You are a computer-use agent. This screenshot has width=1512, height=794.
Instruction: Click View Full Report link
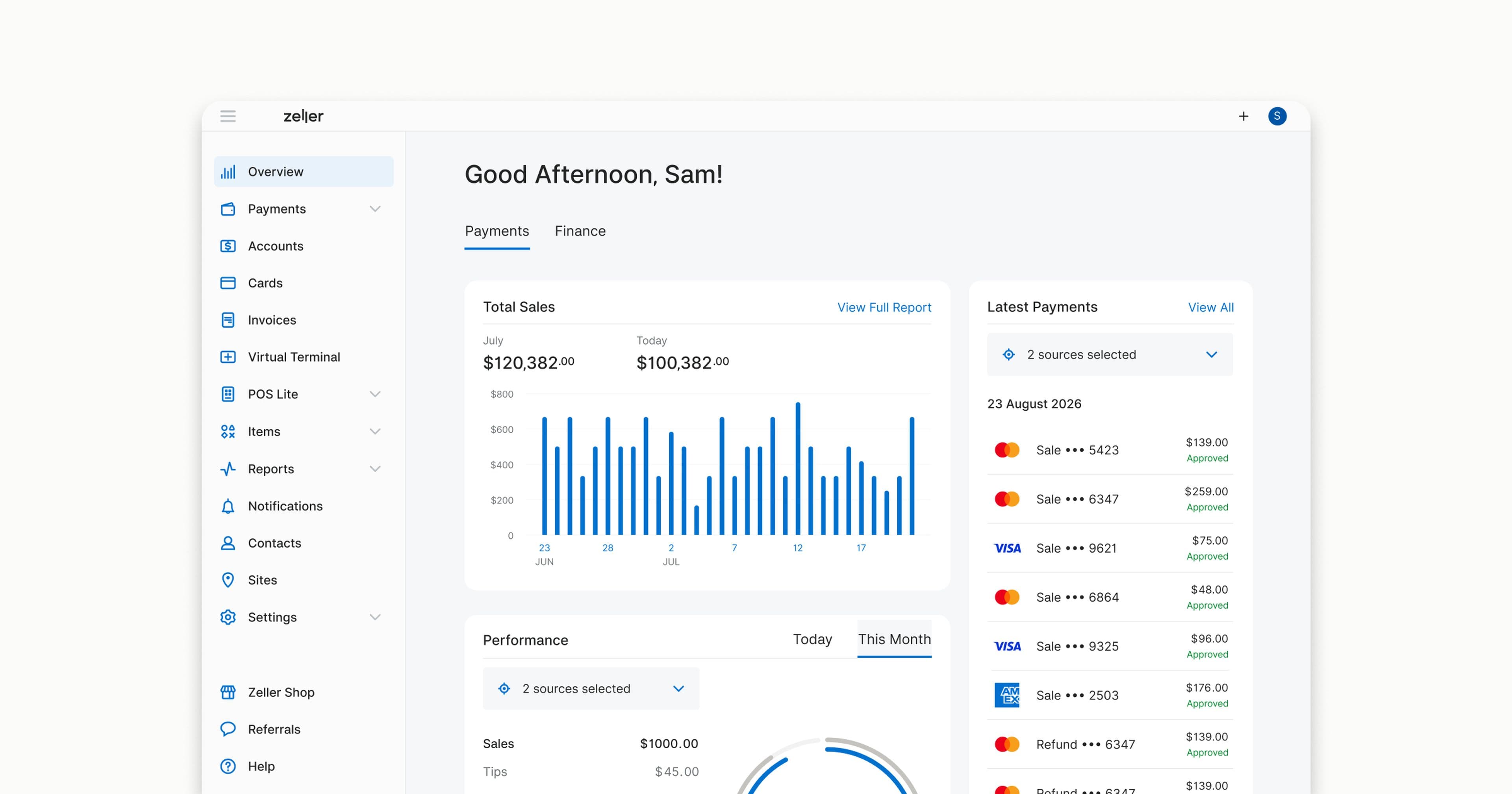[884, 307]
